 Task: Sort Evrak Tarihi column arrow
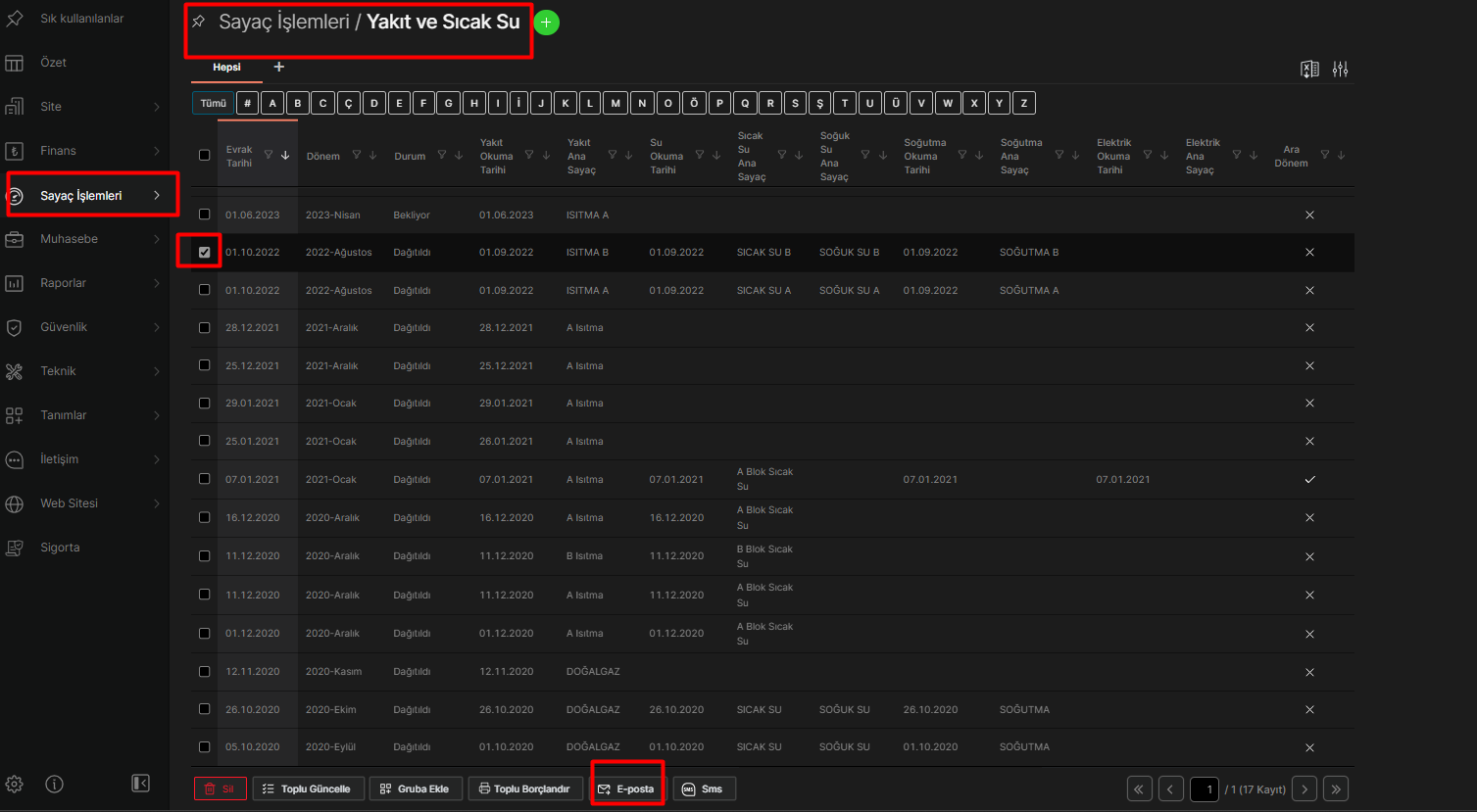285,155
